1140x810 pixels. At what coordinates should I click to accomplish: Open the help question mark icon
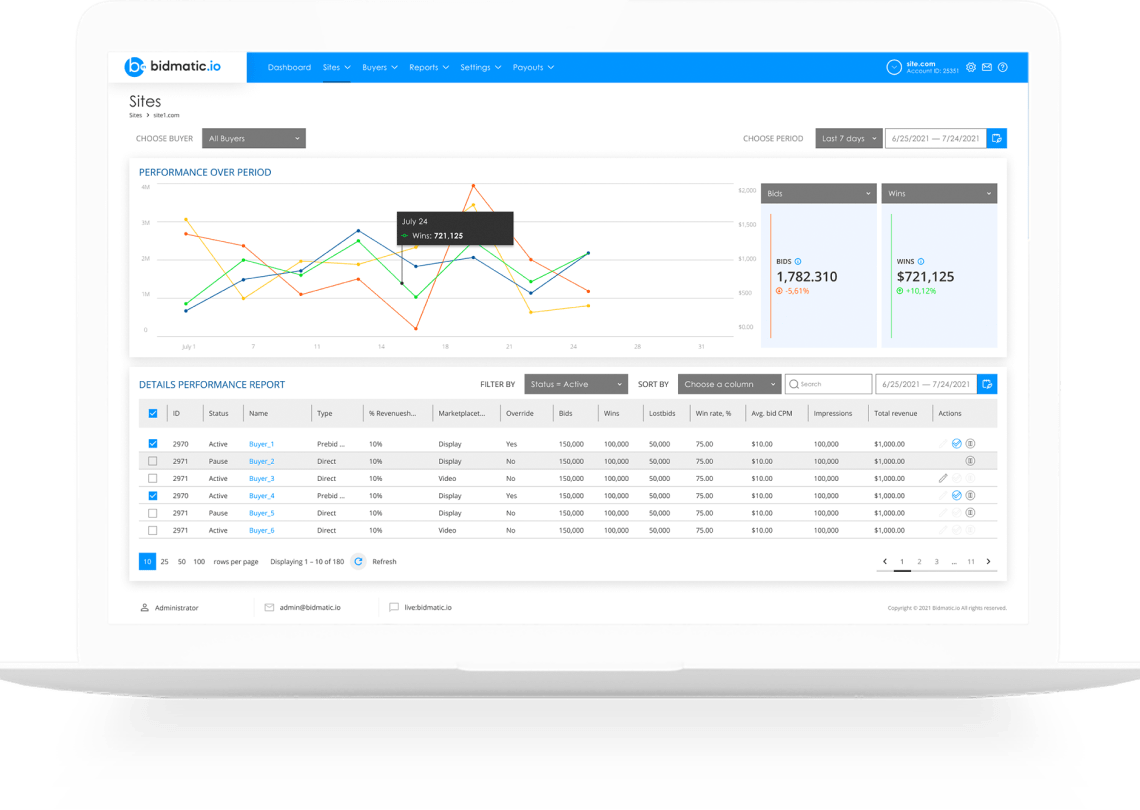pyautogui.click(x=1003, y=67)
